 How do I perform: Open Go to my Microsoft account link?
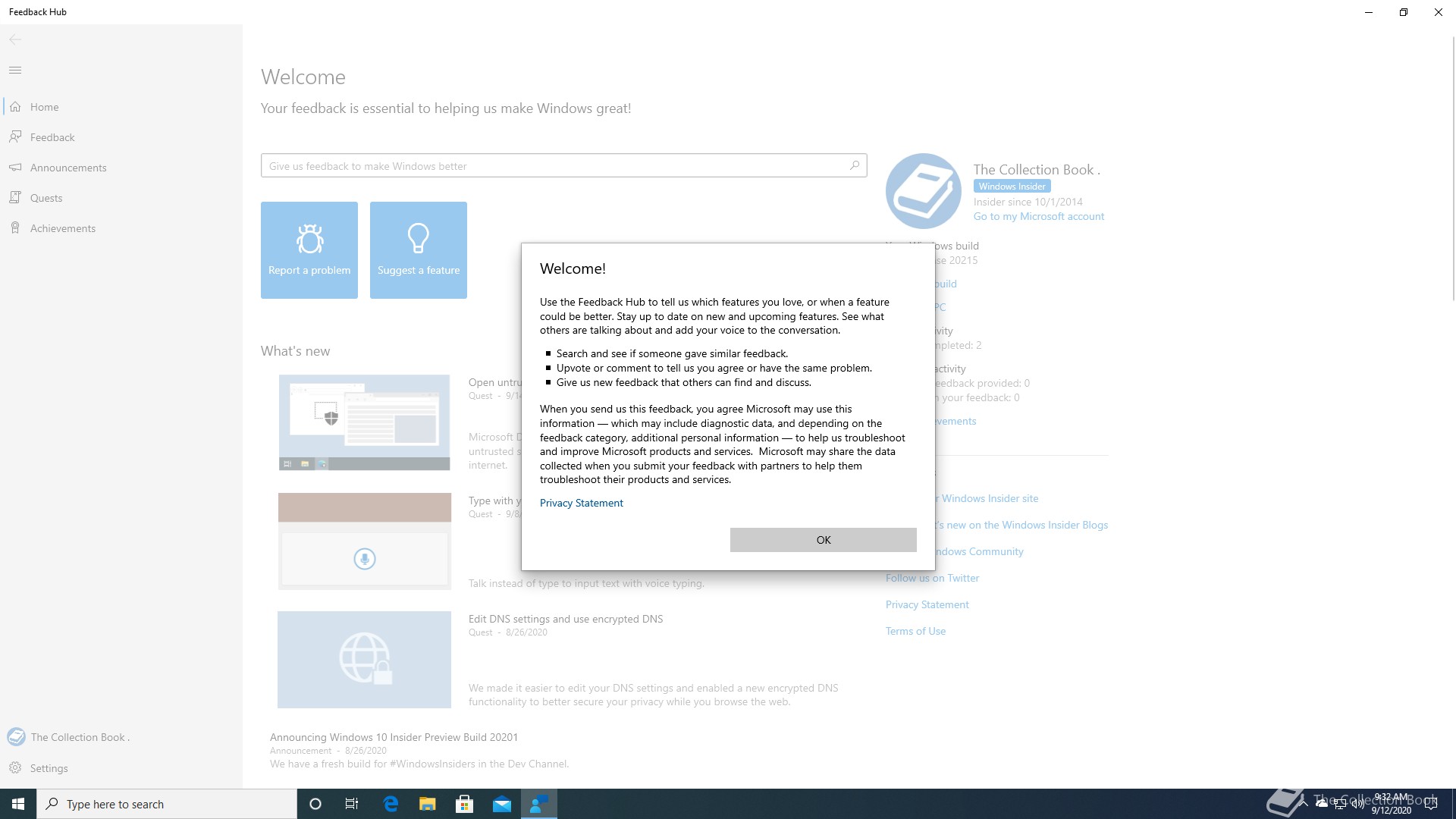pos(1039,216)
